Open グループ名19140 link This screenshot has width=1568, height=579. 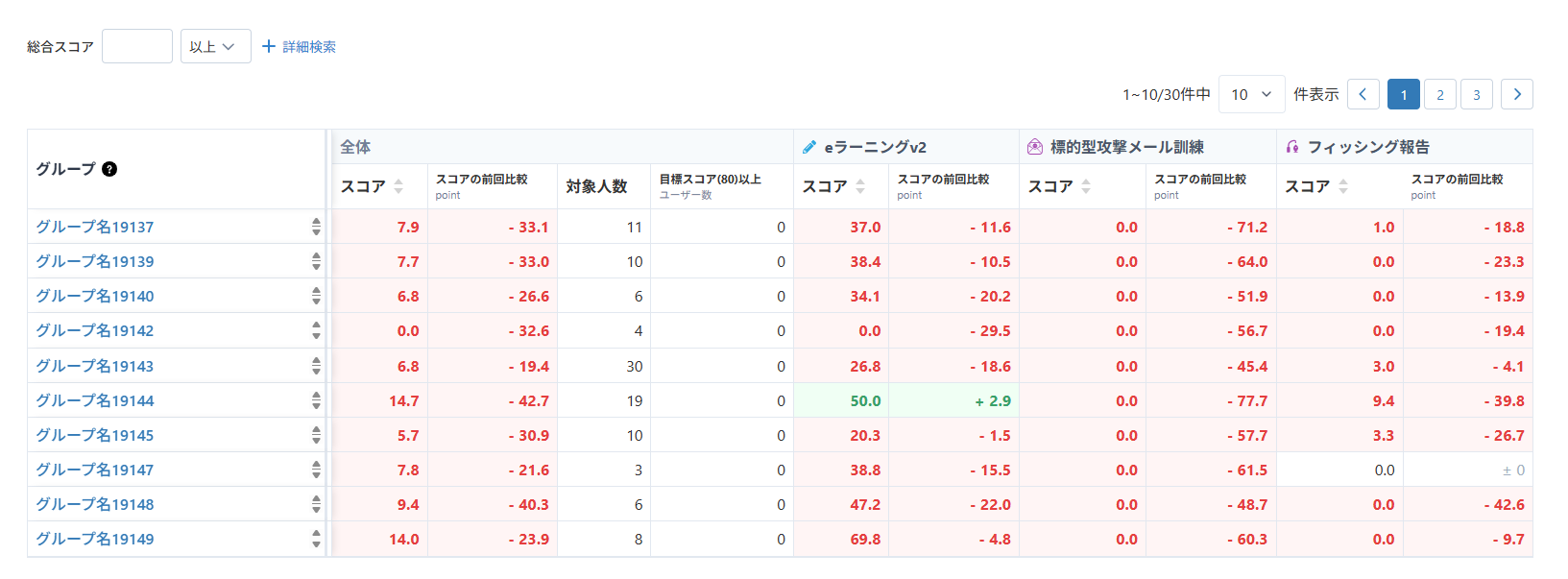(95, 296)
